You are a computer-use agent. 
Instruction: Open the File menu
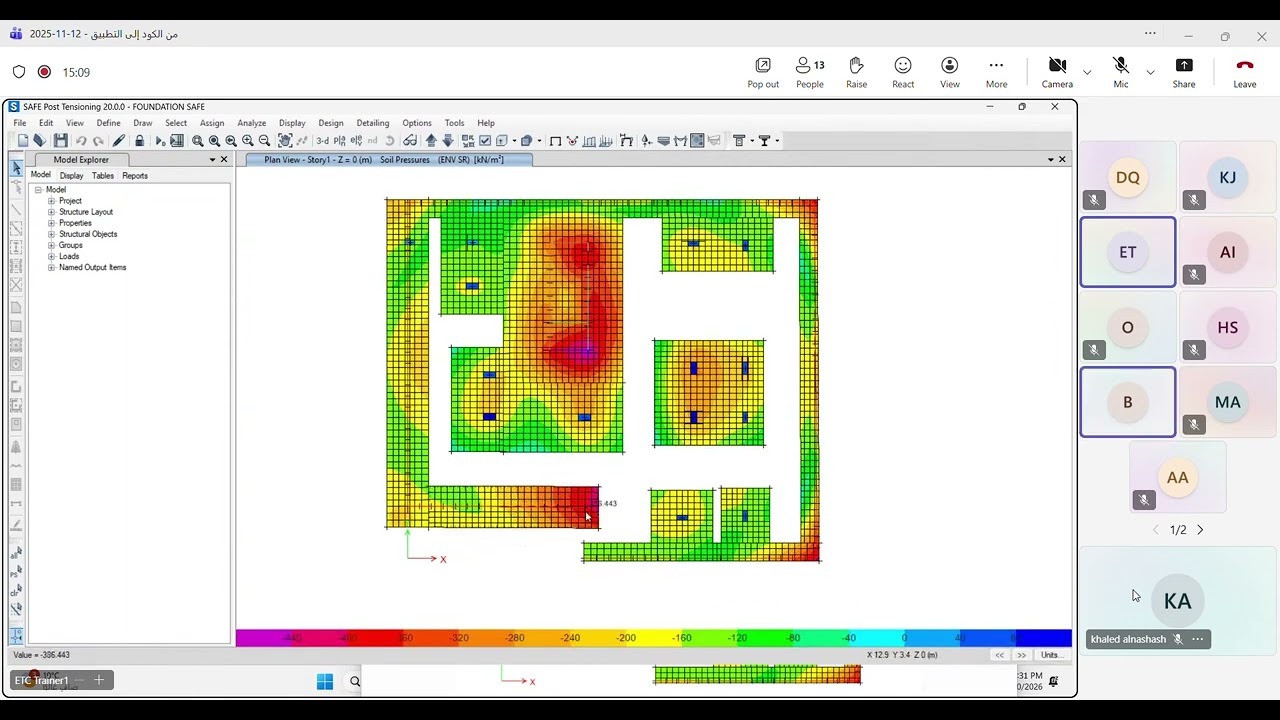pyautogui.click(x=20, y=123)
